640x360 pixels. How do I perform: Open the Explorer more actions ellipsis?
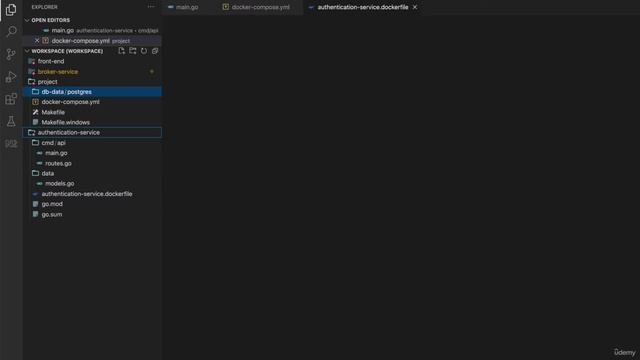pos(151,7)
